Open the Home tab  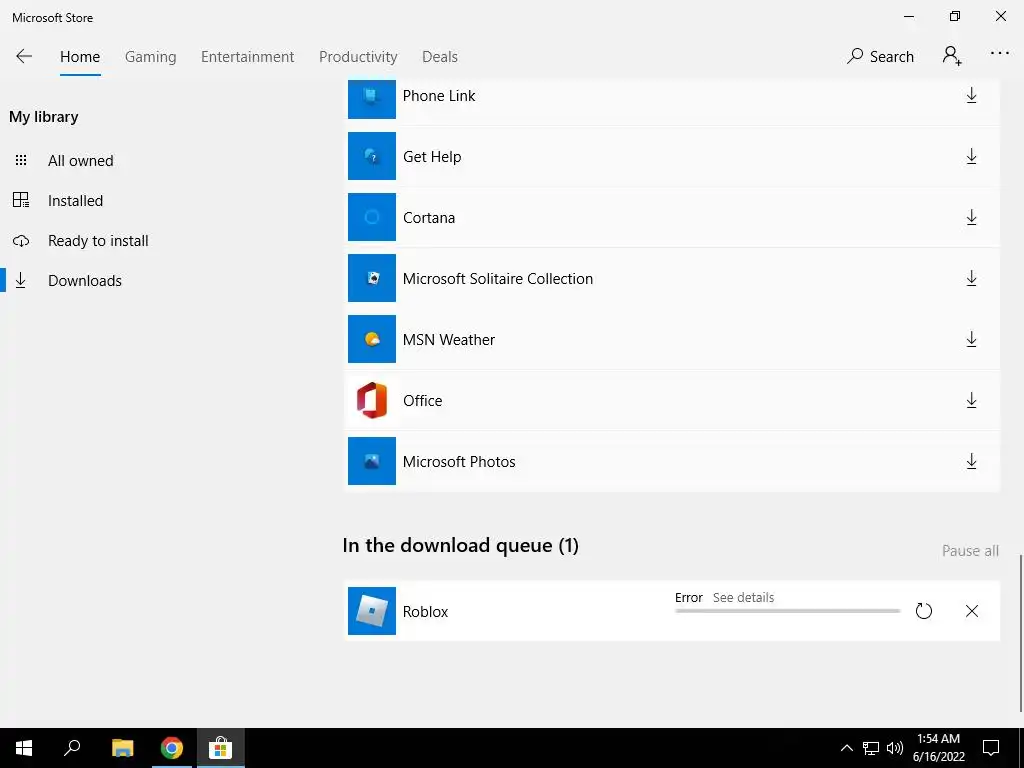click(x=80, y=57)
